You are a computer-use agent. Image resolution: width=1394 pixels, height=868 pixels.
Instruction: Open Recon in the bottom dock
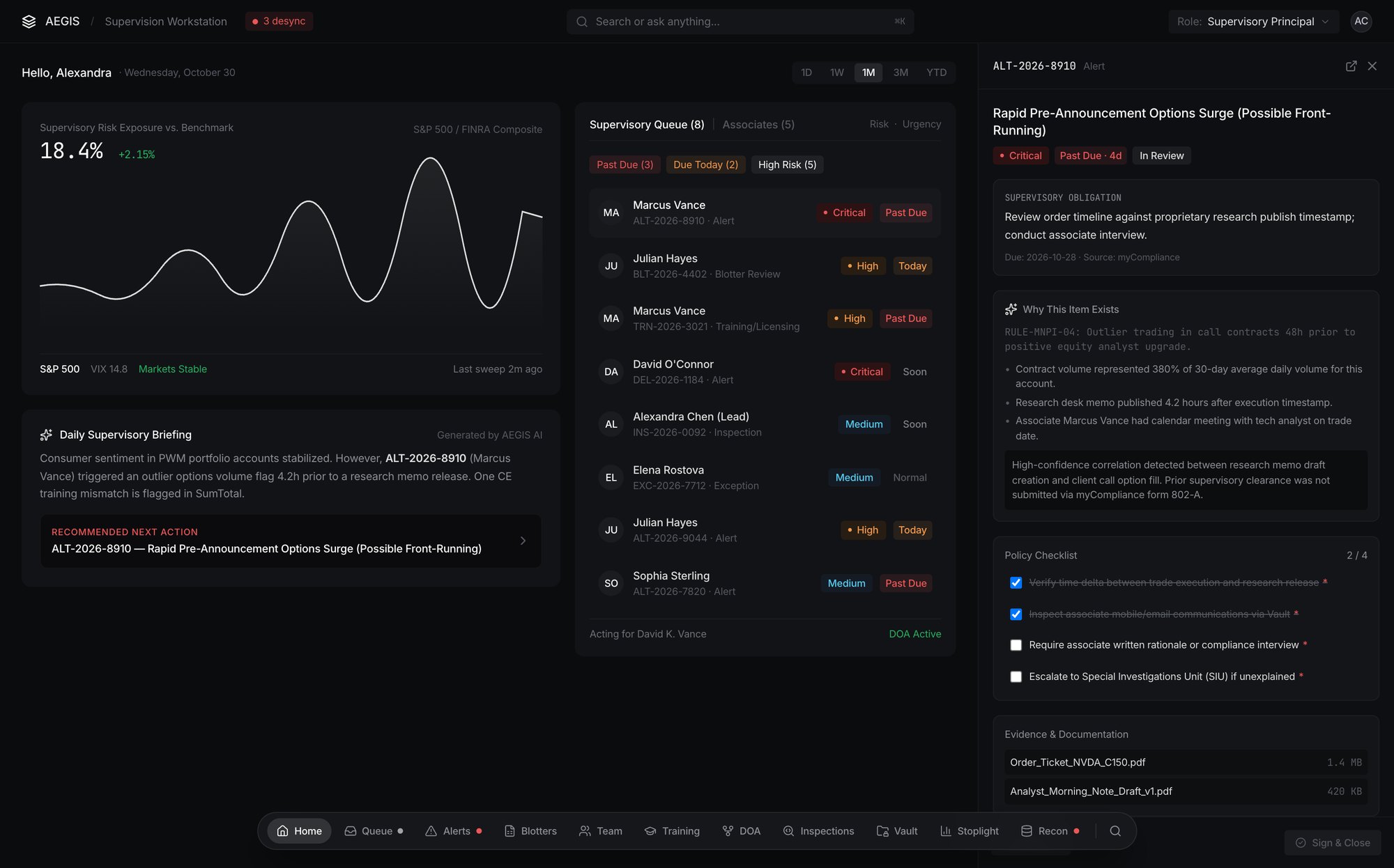coord(1050,831)
